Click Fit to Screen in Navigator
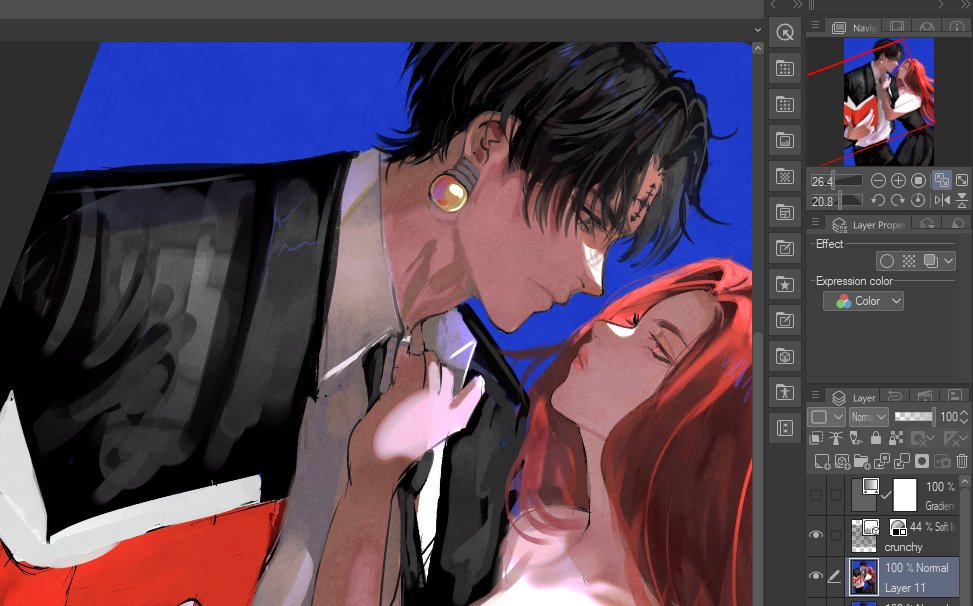 962,180
